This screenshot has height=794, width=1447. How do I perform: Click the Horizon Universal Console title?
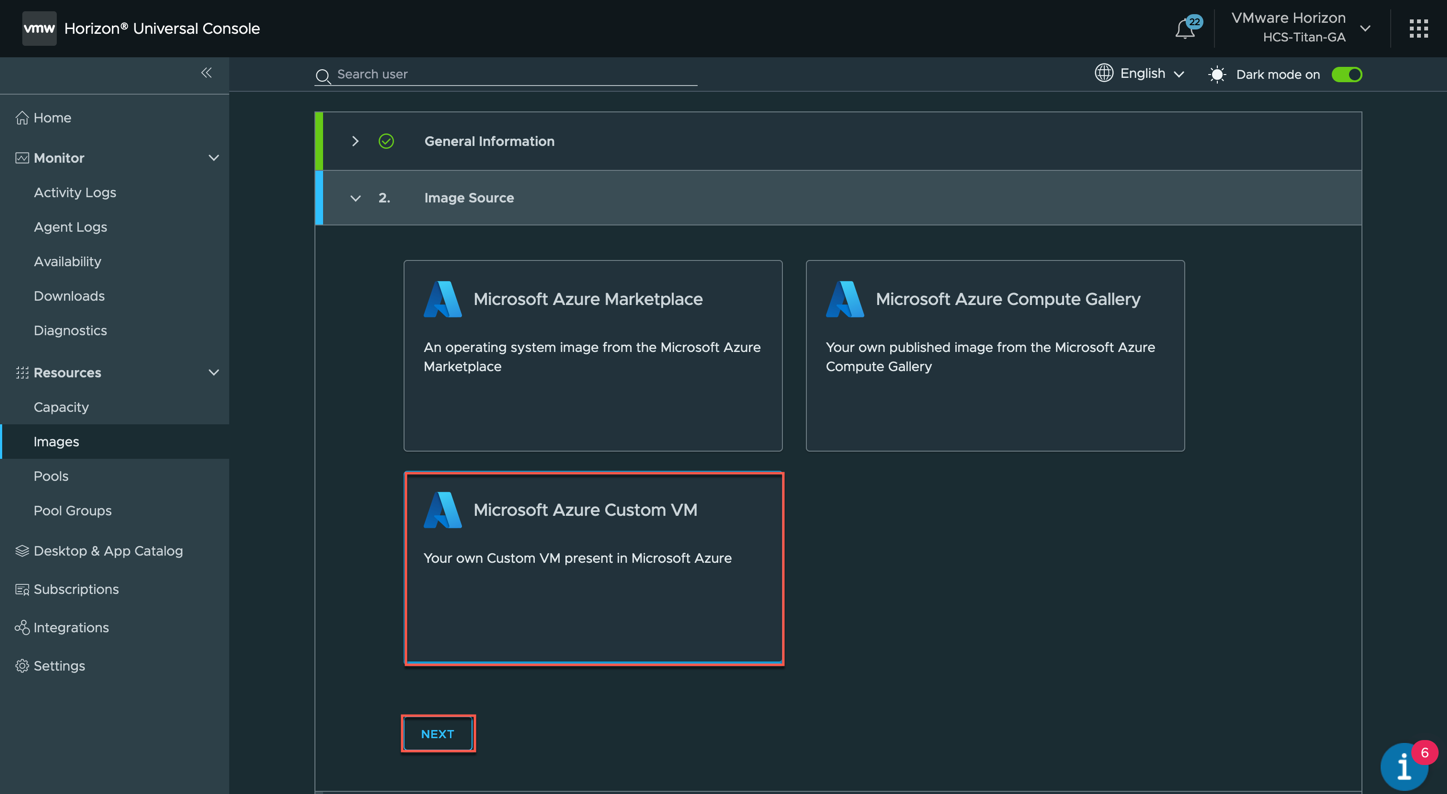162,29
